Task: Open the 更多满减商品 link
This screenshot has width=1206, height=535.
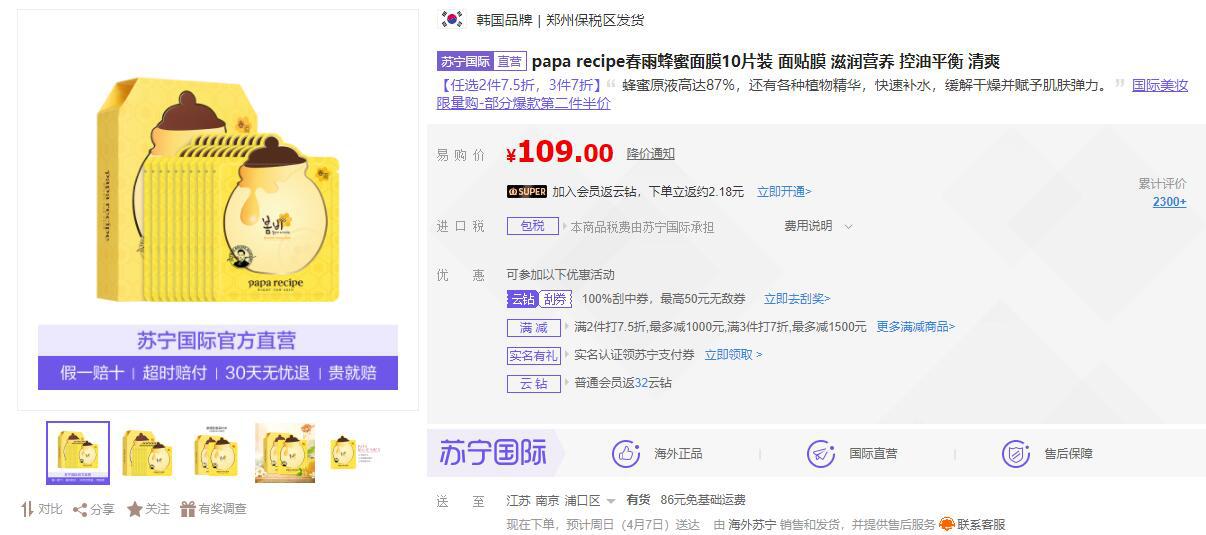Action: tap(915, 327)
